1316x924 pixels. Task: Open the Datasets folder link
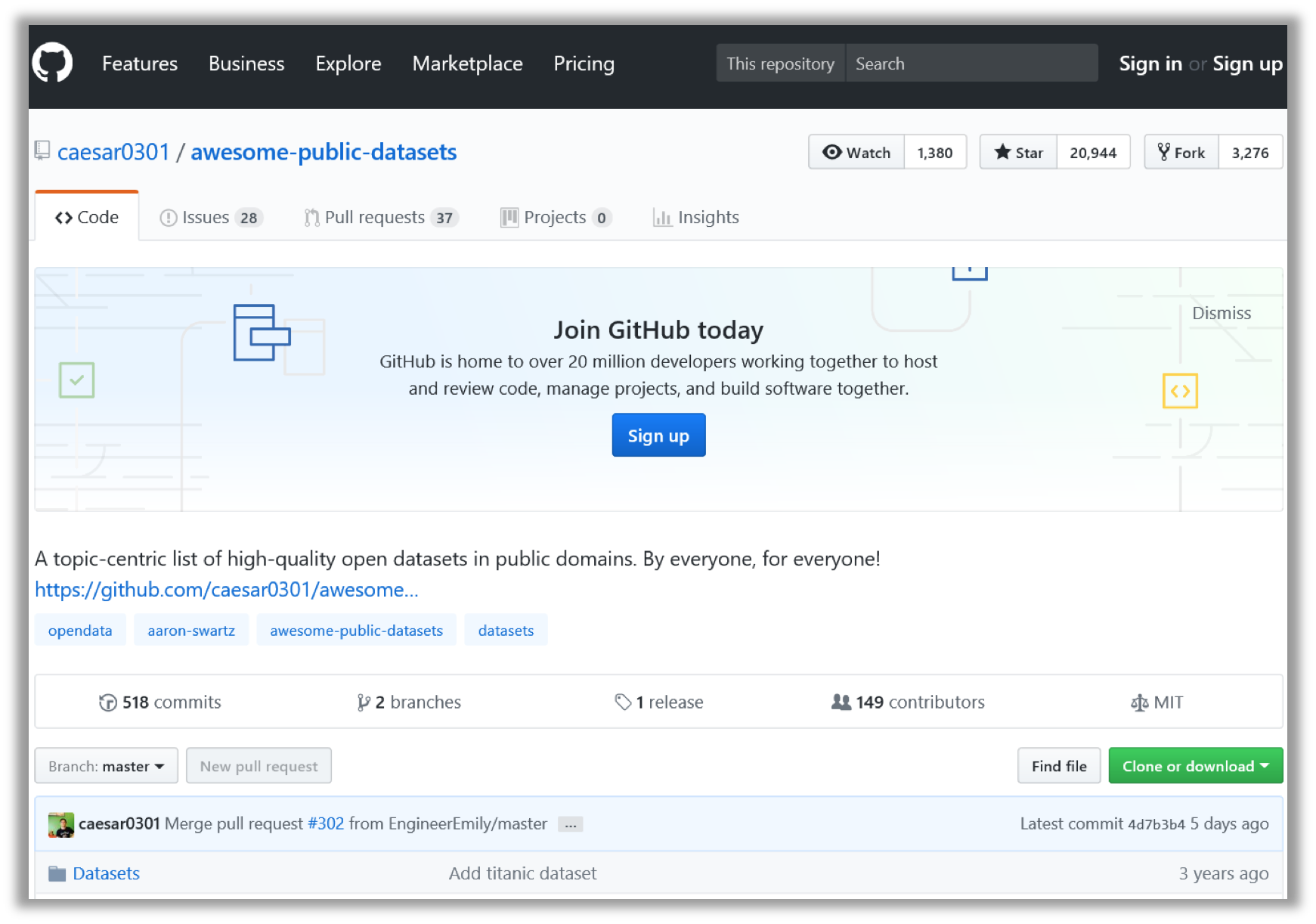(106, 874)
